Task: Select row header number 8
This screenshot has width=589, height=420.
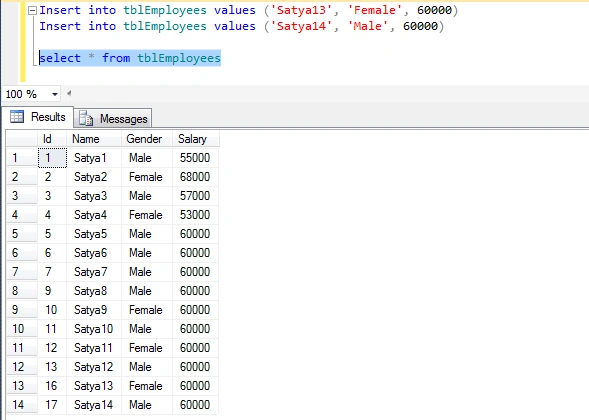Action: click(22, 291)
